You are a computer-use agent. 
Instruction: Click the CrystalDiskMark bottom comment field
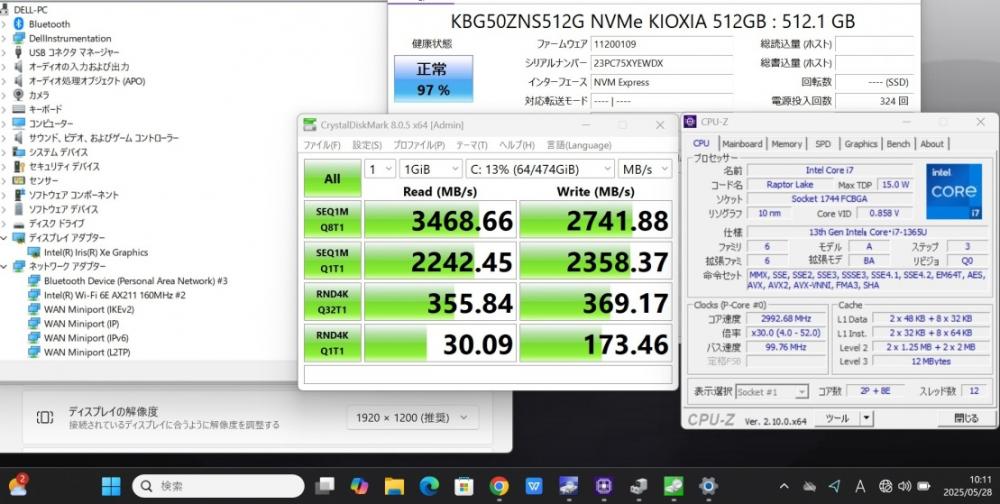point(488,375)
